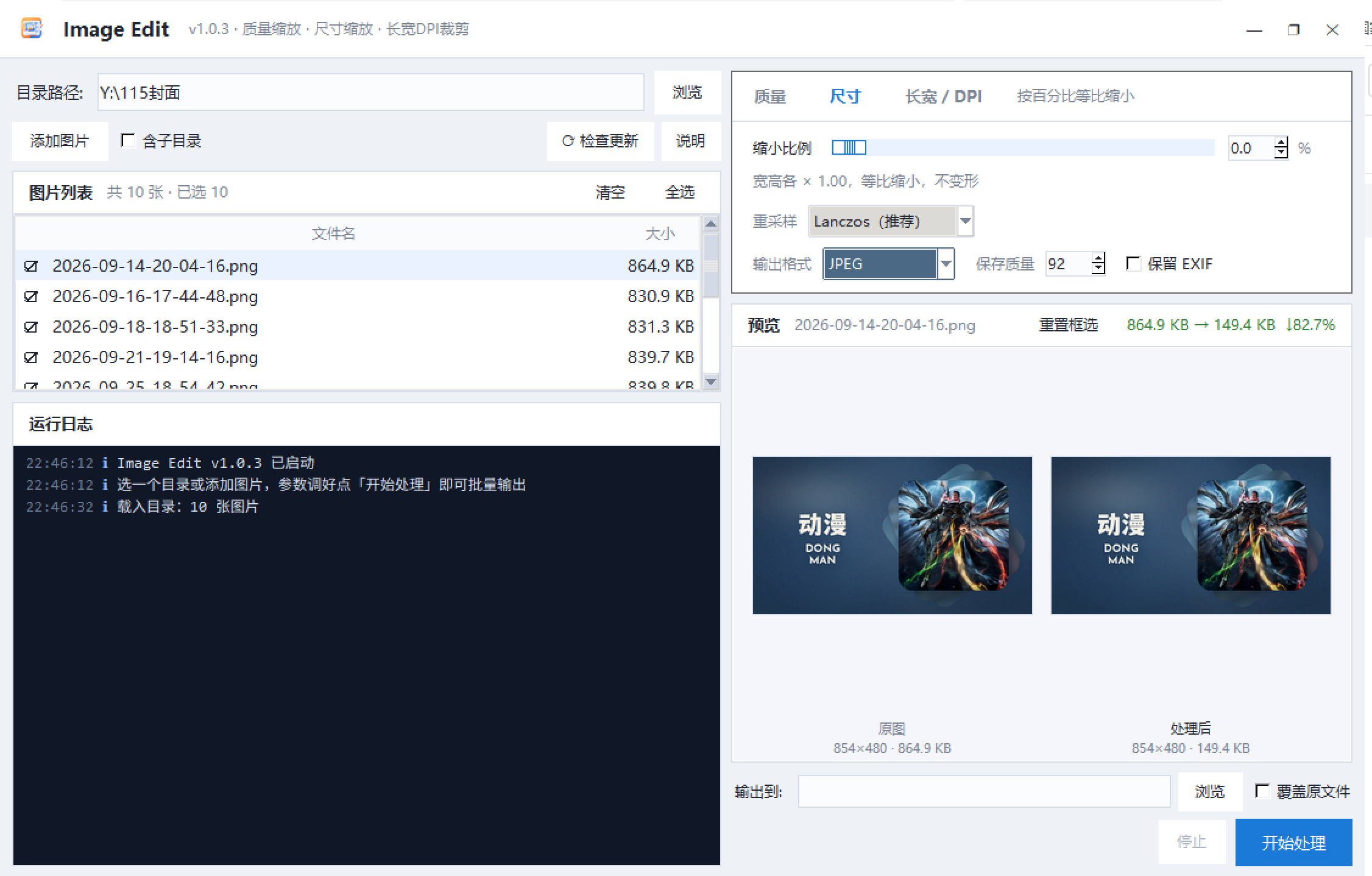Image resolution: width=1372 pixels, height=876 pixels.
Task: Click the 重置框选 link in preview
Action: tap(1068, 325)
